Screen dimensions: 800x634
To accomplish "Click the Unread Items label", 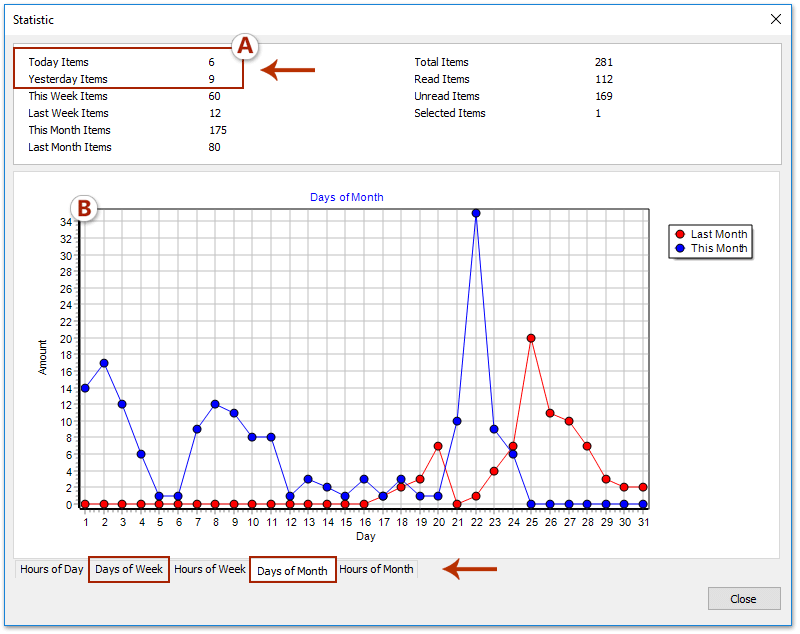I will coord(447,96).
